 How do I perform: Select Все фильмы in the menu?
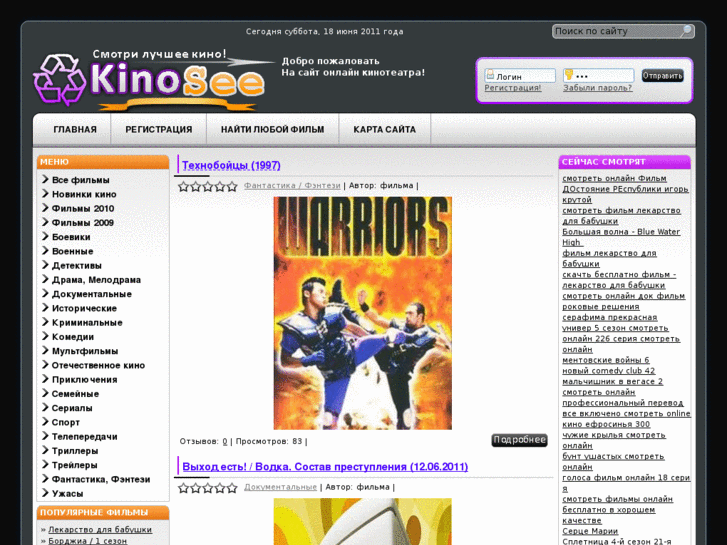click(x=81, y=180)
